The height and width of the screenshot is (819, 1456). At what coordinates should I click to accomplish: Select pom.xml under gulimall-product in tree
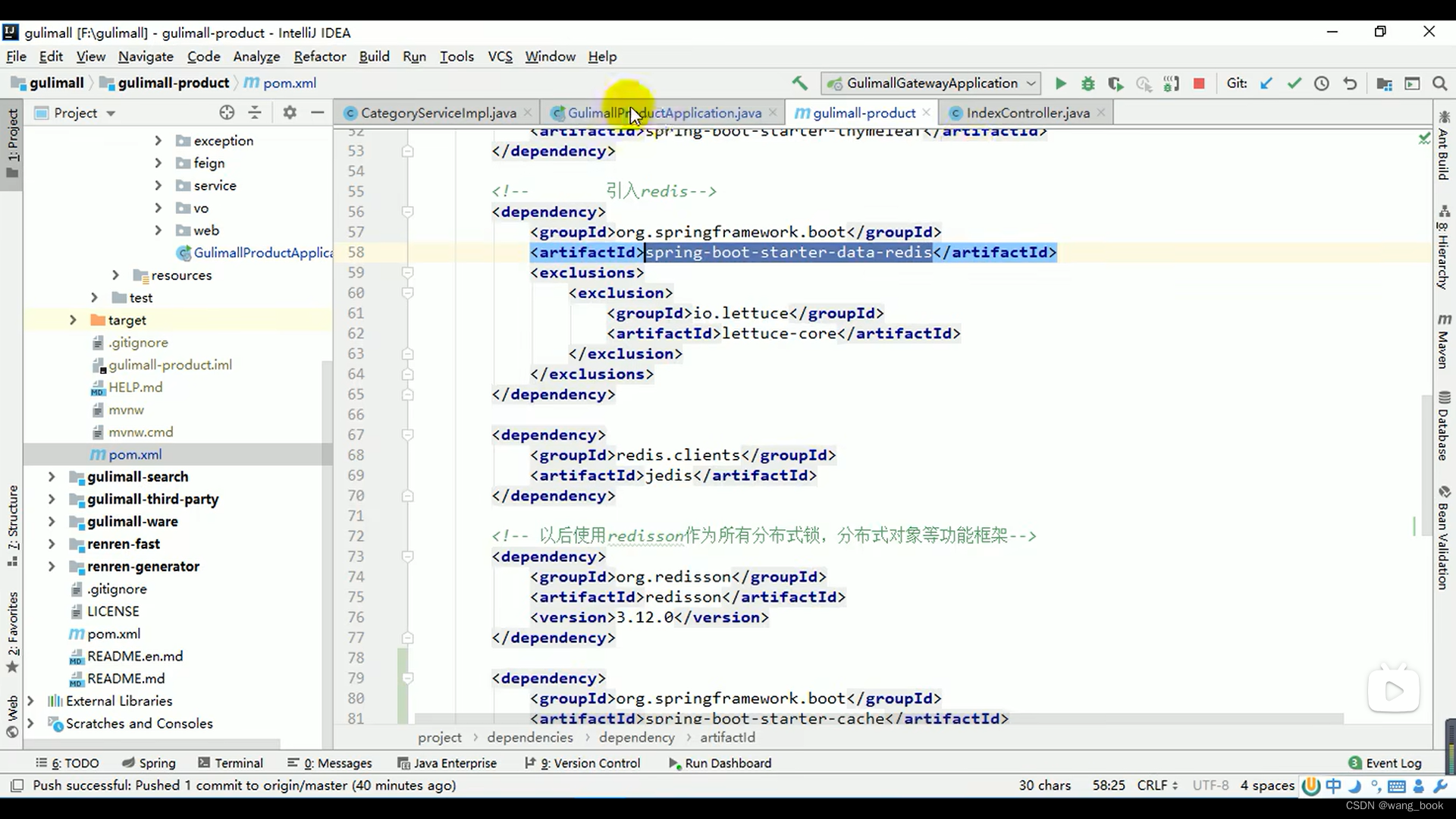[135, 454]
